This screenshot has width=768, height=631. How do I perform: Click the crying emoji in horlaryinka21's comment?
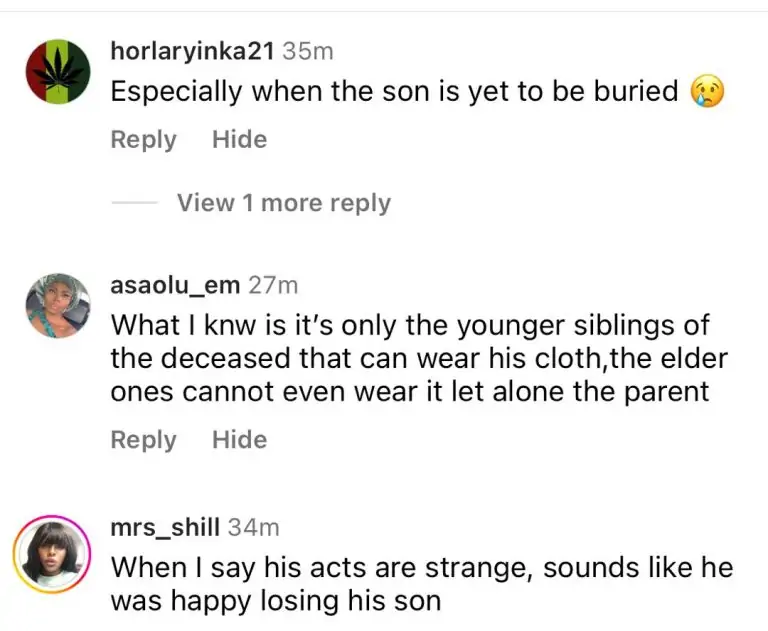pos(706,92)
